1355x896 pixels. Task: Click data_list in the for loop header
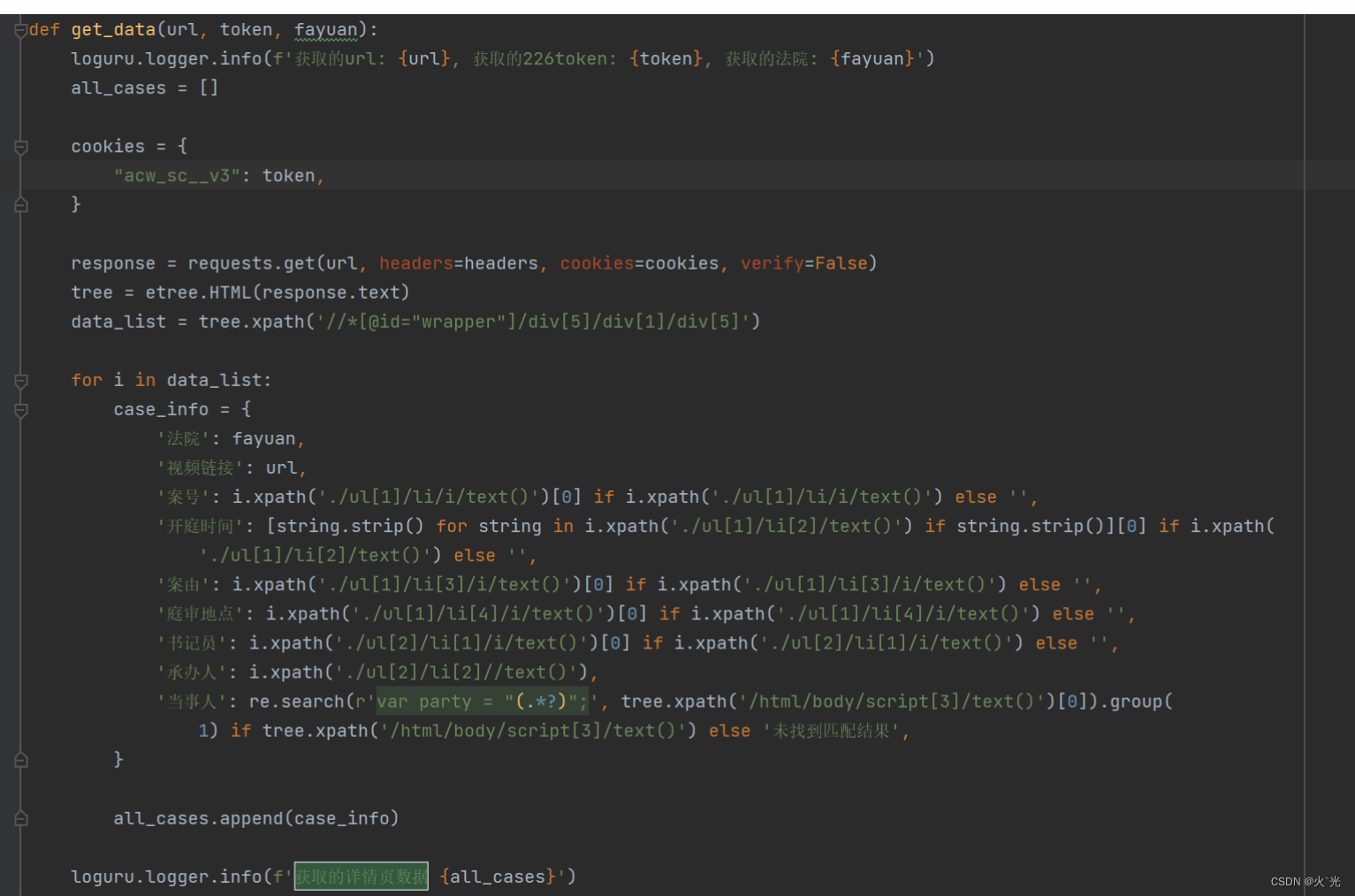pyautogui.click(x=214, y=381)
